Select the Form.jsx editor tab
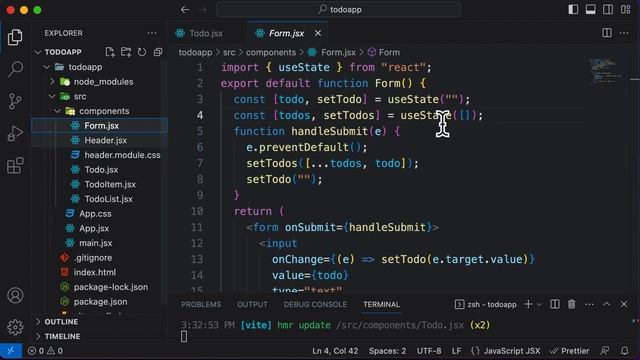 [286, 33]
